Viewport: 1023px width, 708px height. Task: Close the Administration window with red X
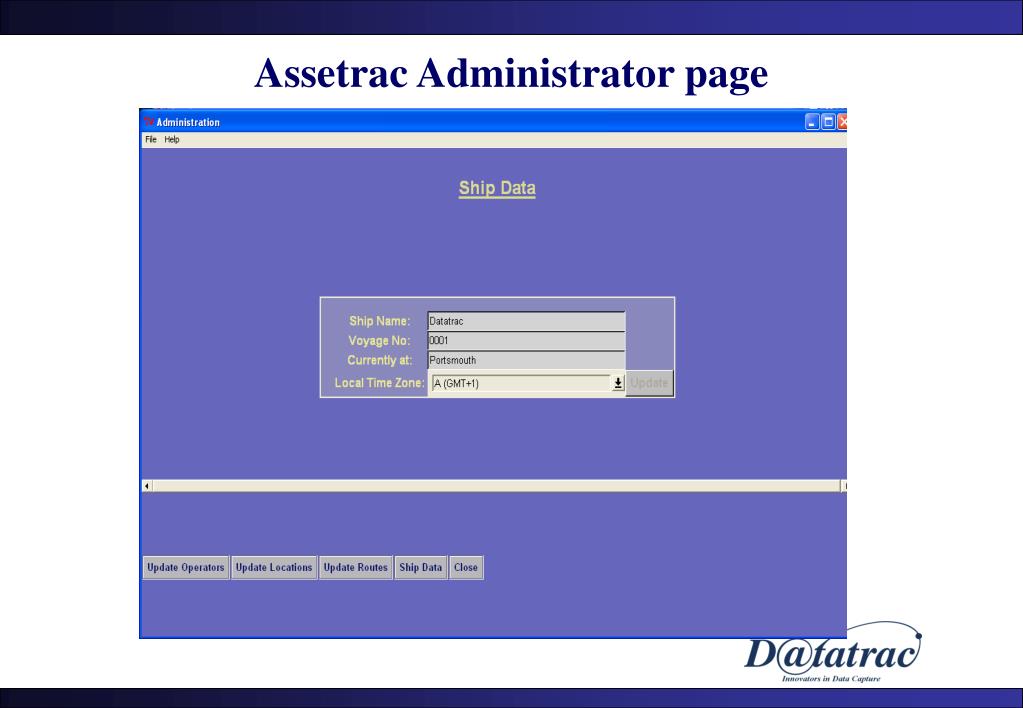842,122
